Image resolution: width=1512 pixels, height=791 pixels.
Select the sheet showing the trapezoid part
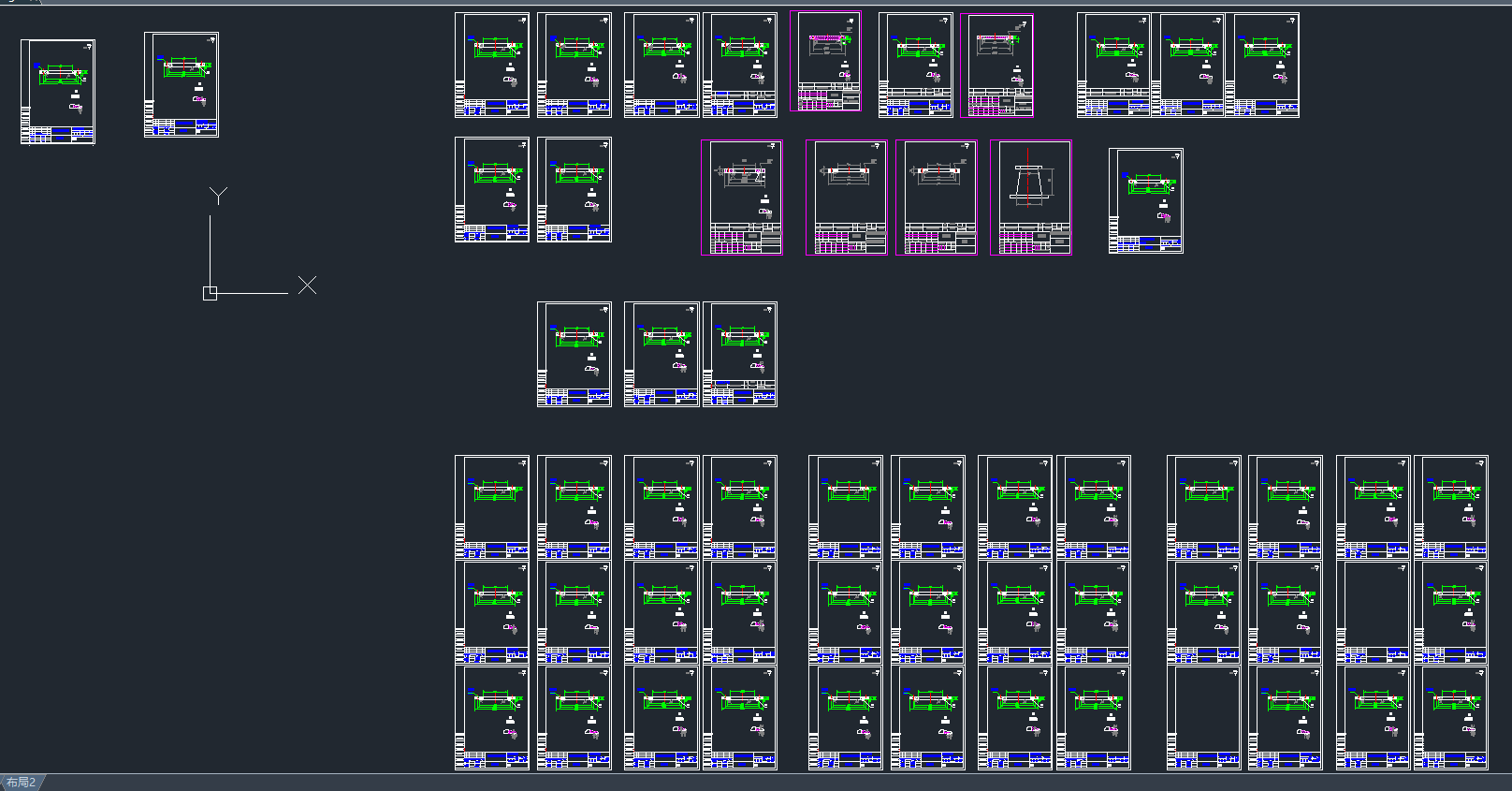pos(1031,198)
